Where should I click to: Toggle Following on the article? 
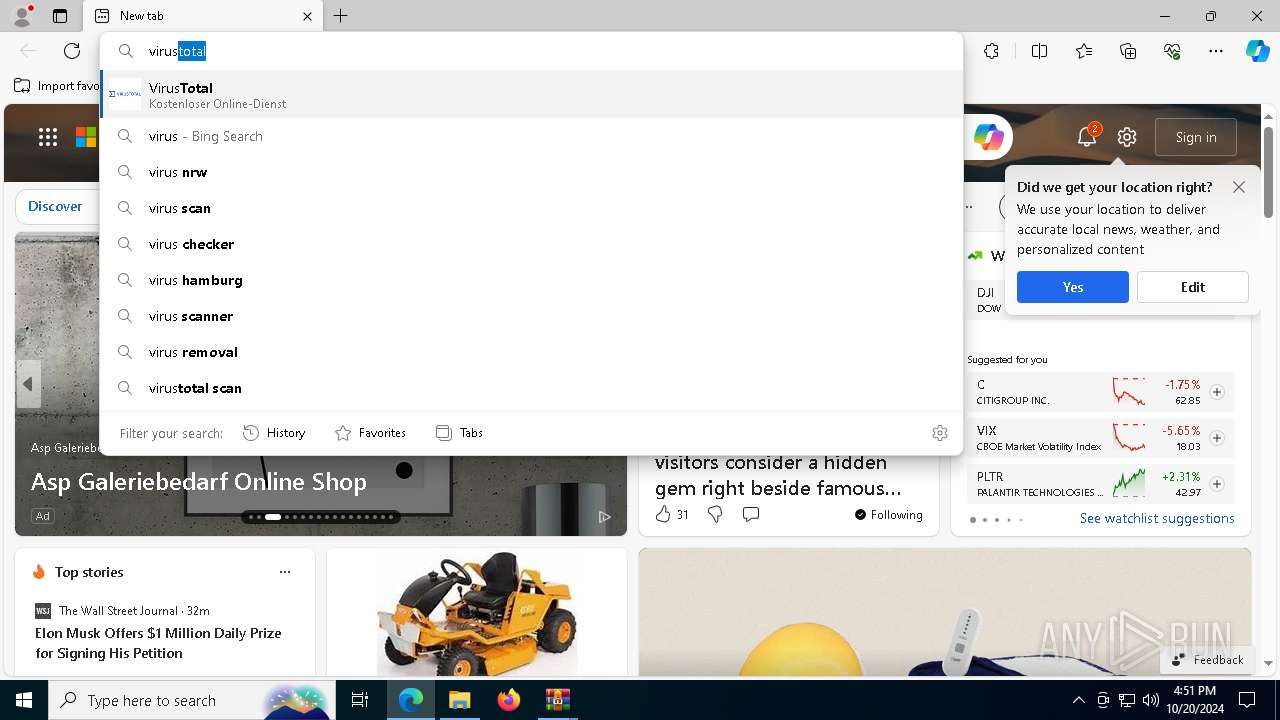click(x=888, y=515)
